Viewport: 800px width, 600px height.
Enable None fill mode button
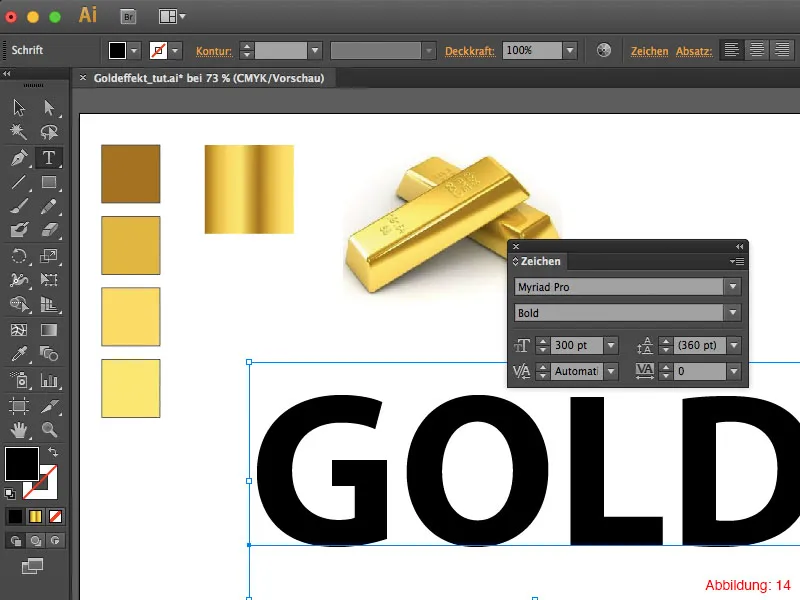[x=55, y=517]
